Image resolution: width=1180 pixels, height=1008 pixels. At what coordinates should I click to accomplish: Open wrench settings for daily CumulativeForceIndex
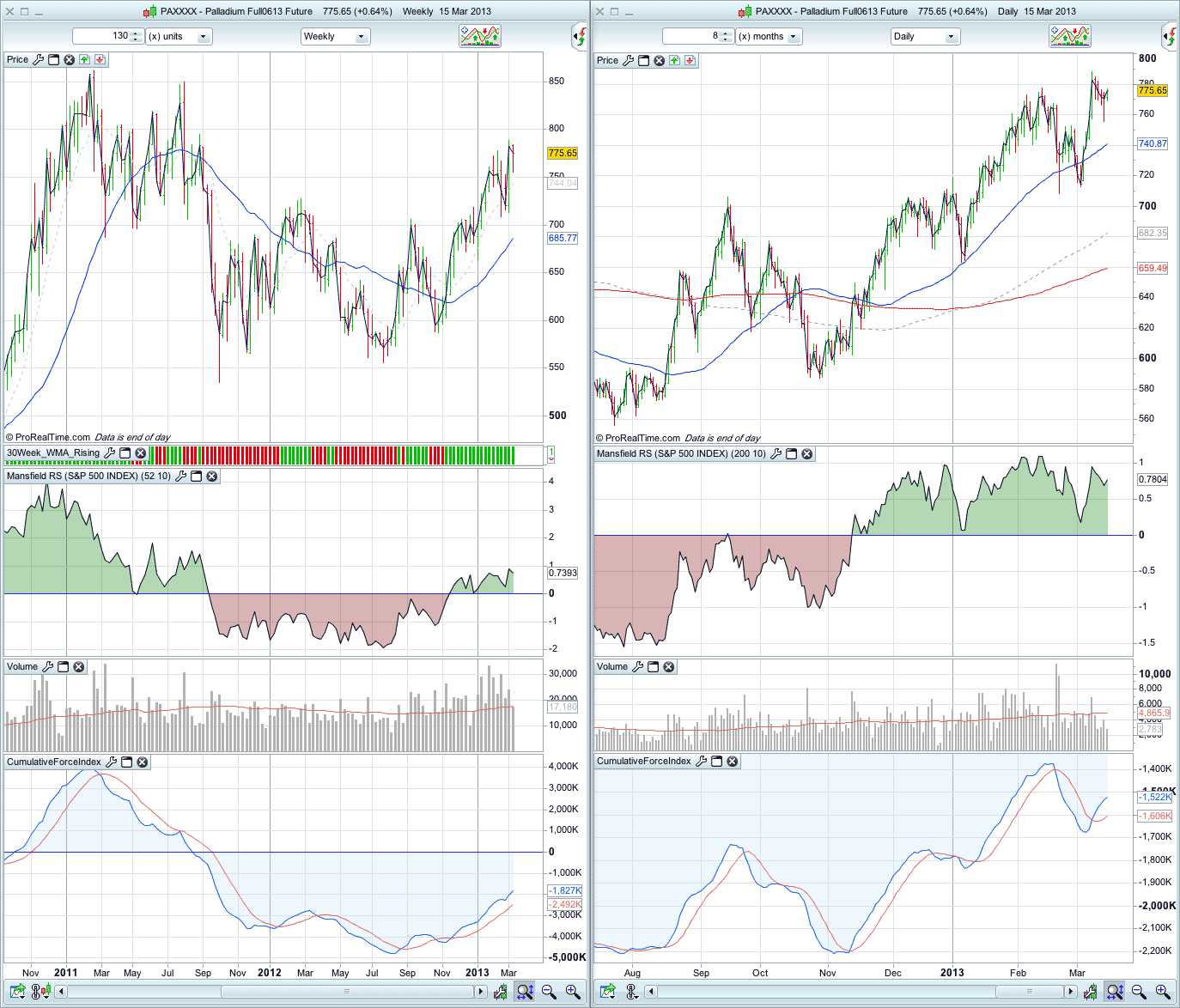click(x=702, y=762)
